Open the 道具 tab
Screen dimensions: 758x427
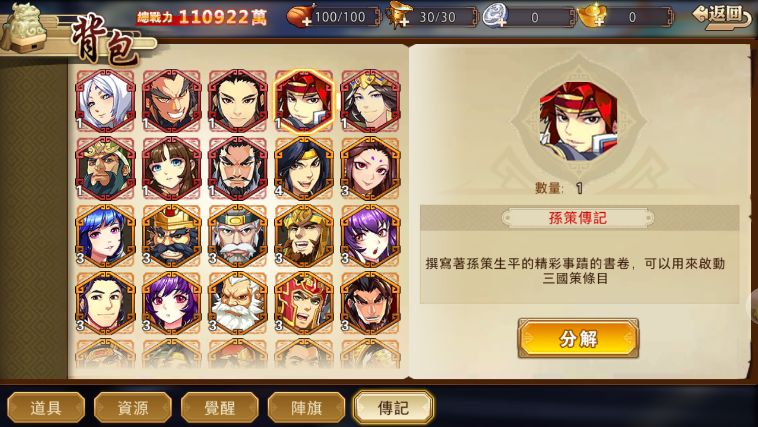coord(46,408)
